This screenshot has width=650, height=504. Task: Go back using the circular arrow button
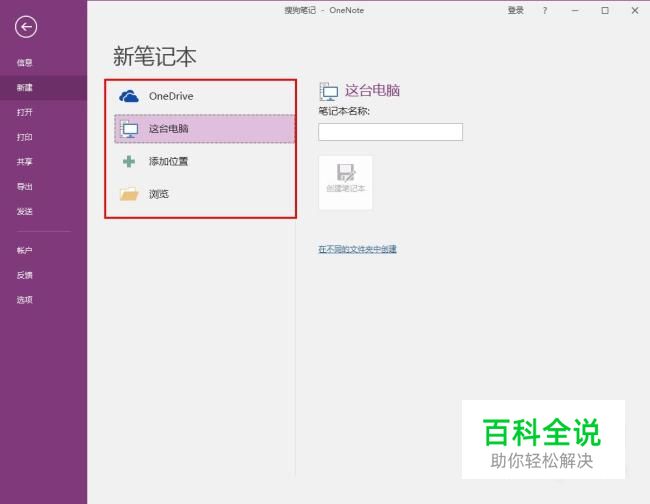pyautogui.click(x=26, y=27)
